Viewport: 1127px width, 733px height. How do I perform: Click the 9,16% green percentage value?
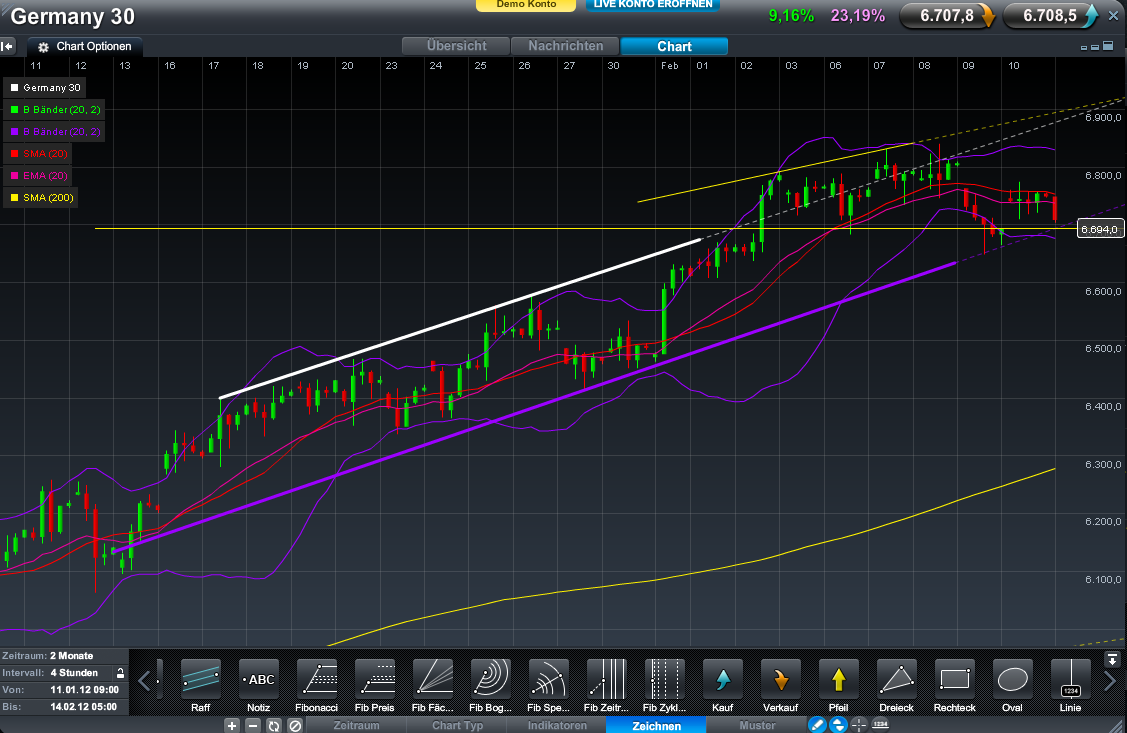click(791, 16)
